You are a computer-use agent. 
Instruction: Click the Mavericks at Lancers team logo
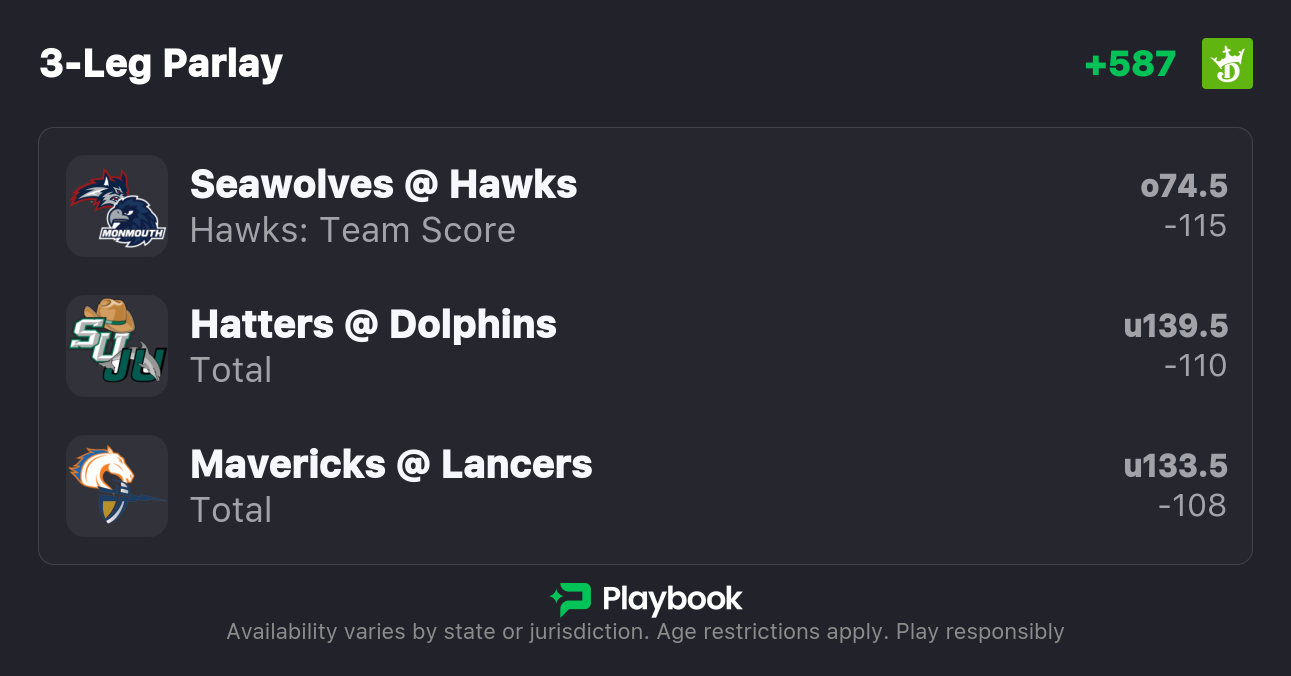pyautogui.click(x=117, y=486)
